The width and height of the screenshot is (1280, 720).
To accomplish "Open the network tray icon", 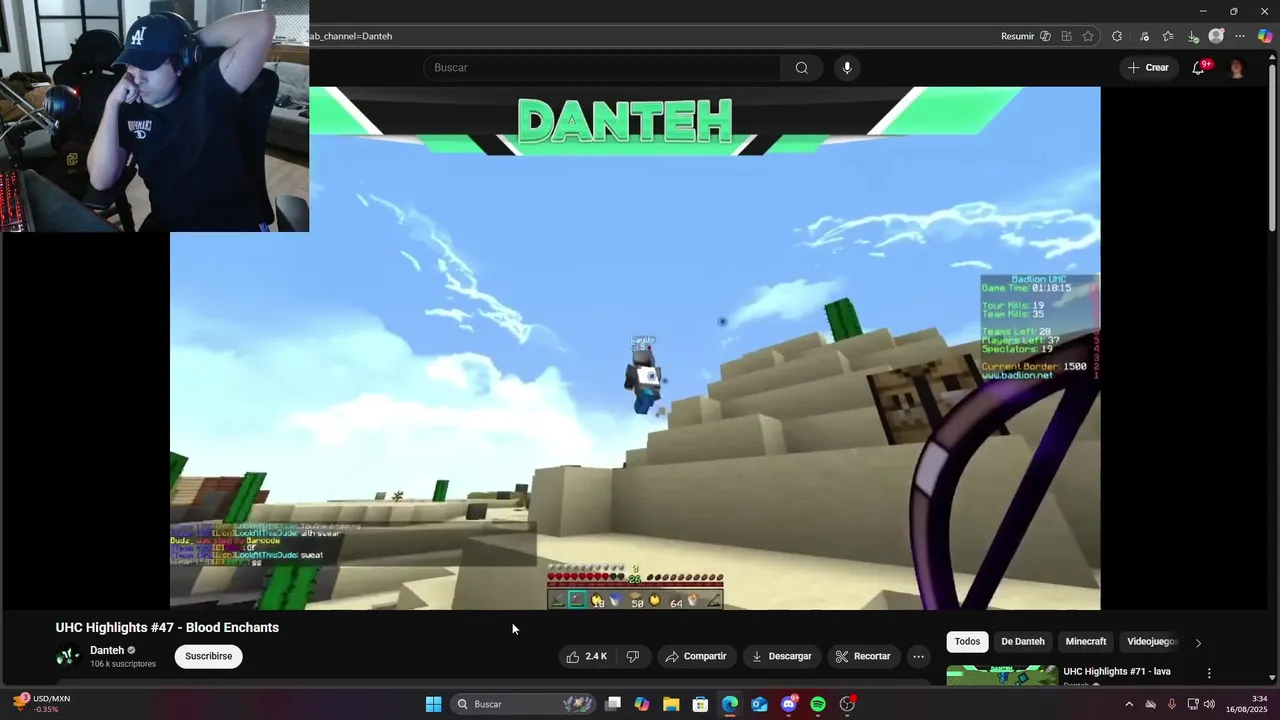I will [x=1193, y=704].
